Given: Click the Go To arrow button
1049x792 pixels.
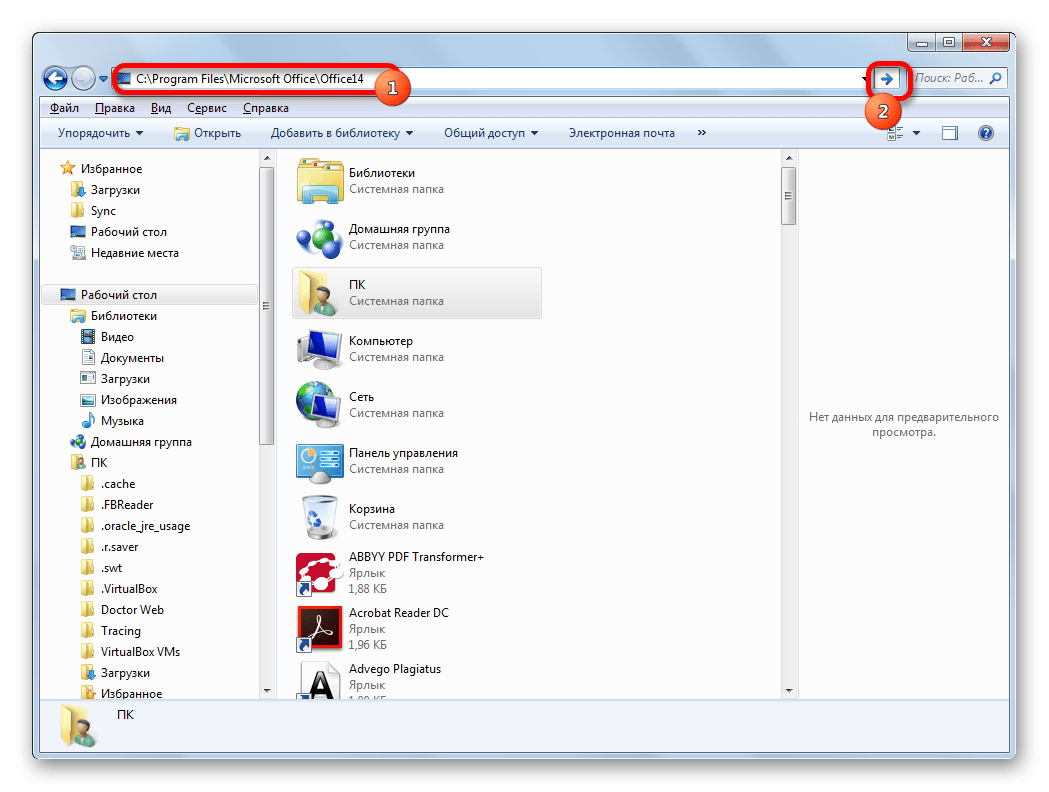Looking at the screenshot, I should coord(887,79).
